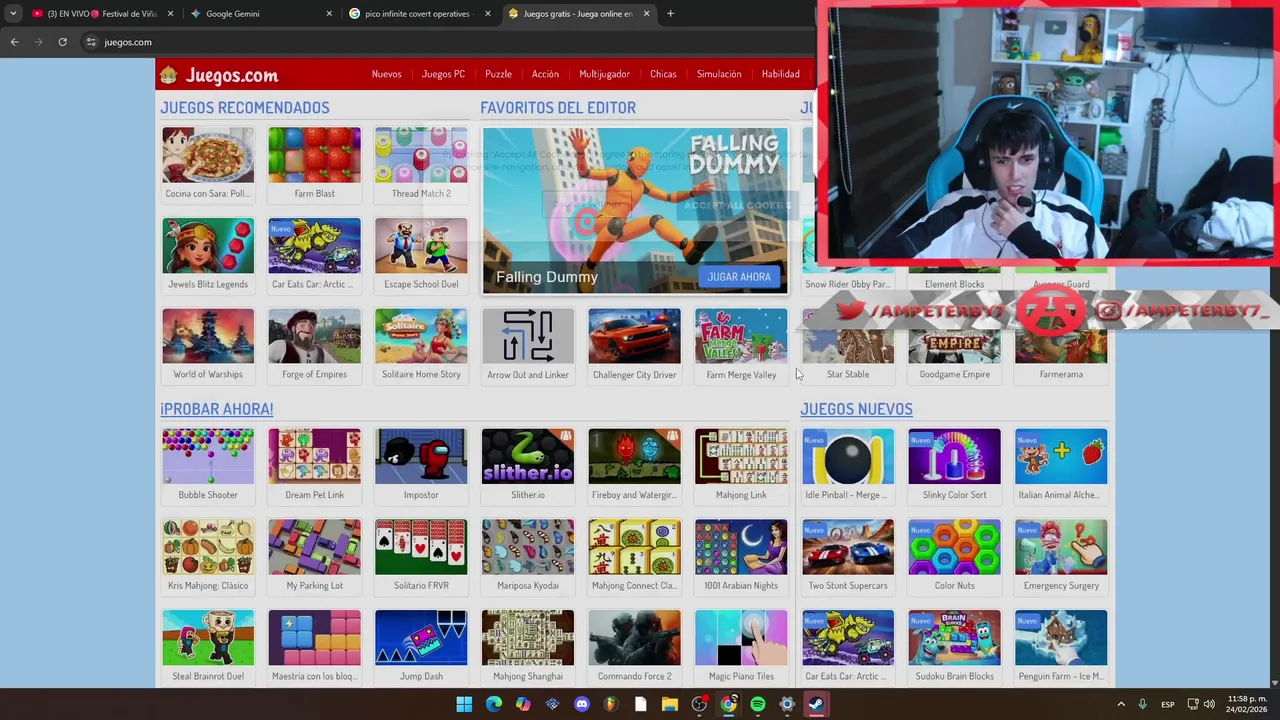Click the Juegos.com logo

(x=219, y=75)
